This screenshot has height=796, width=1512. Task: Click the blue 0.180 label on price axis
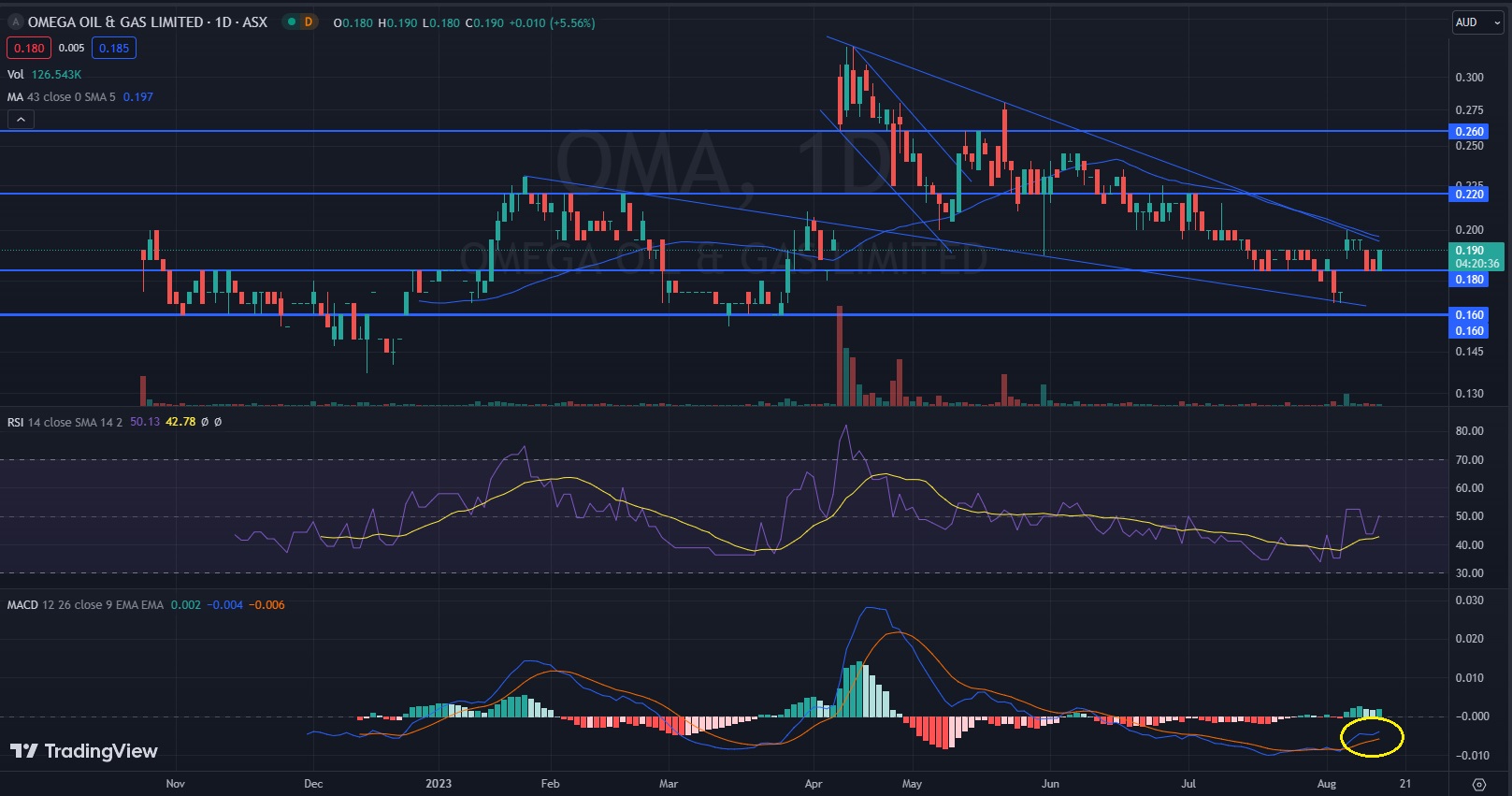pos(1469,280)
